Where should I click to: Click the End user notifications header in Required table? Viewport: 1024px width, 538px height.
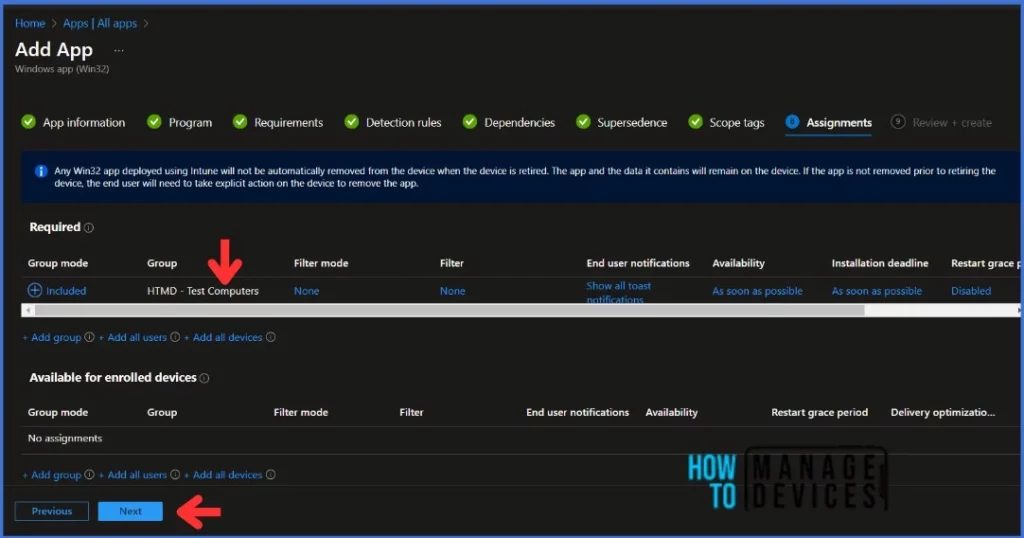pos(637,263)
